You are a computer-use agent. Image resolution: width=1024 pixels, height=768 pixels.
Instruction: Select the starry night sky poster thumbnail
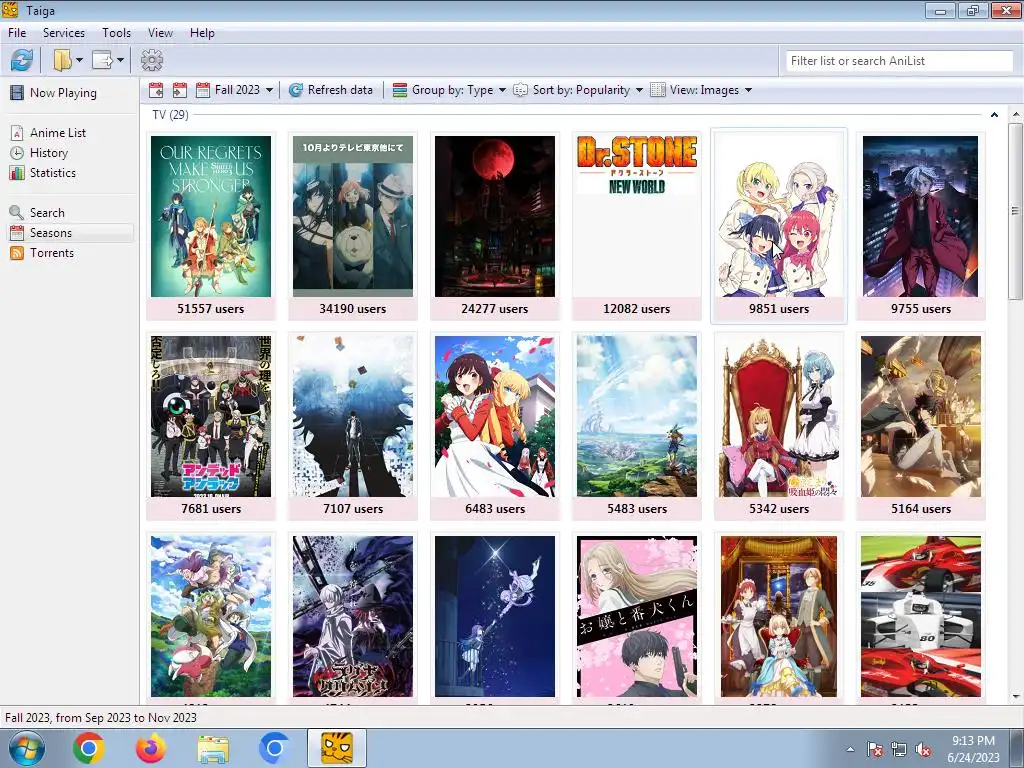point(495,616)
